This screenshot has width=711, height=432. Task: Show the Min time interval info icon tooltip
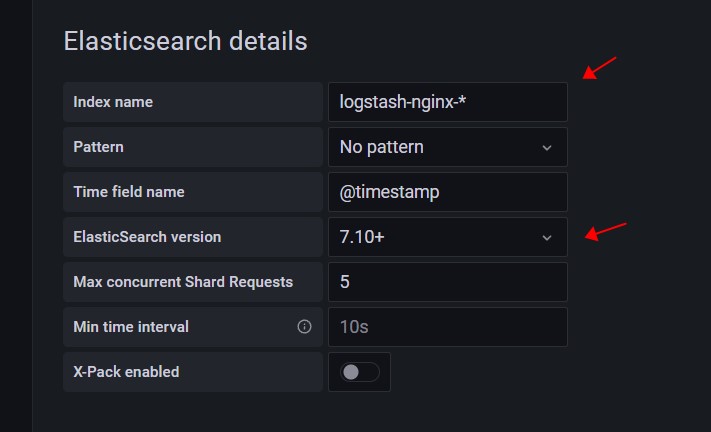click(304, 327)
